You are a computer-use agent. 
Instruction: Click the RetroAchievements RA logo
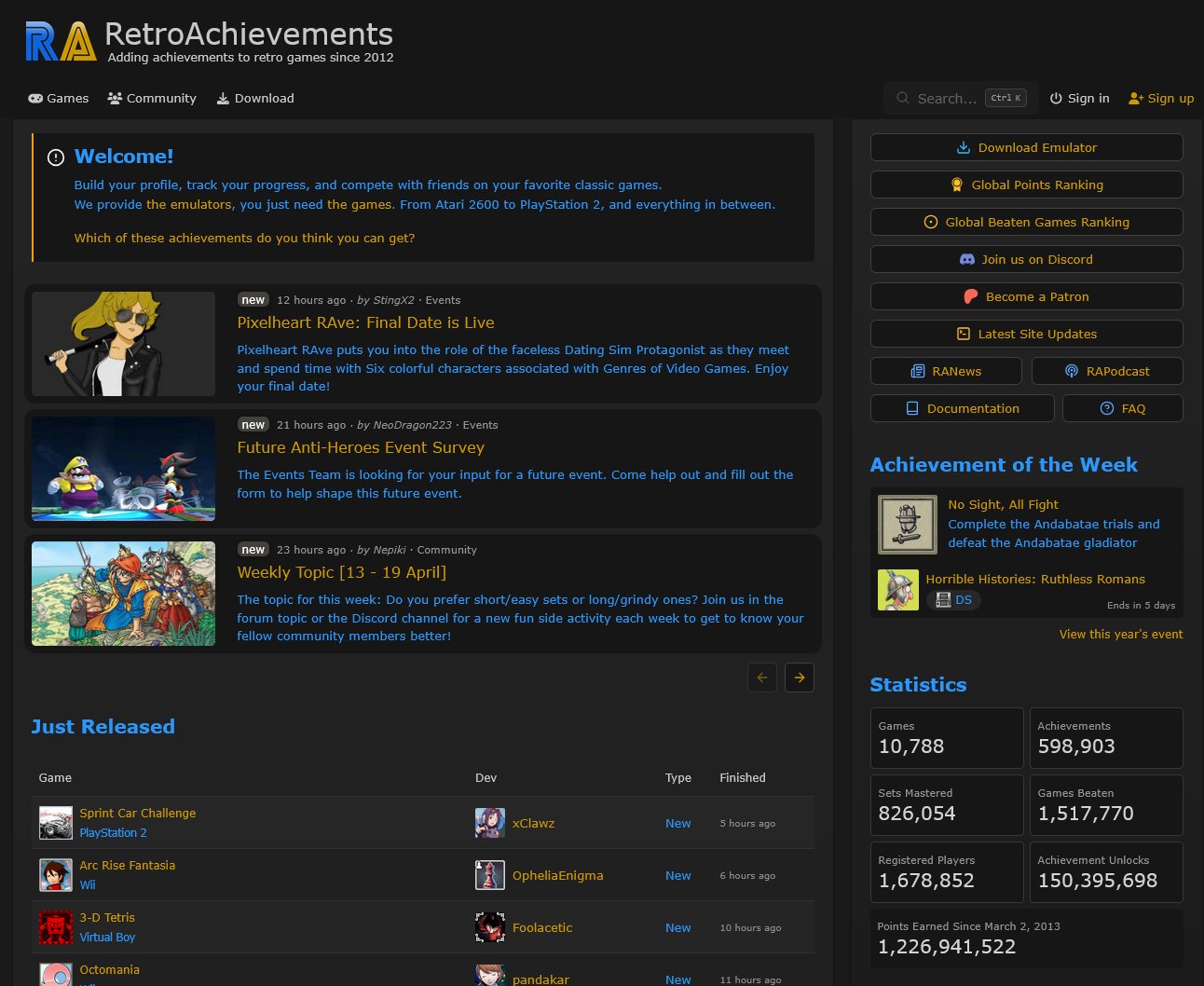coord(61,42)
